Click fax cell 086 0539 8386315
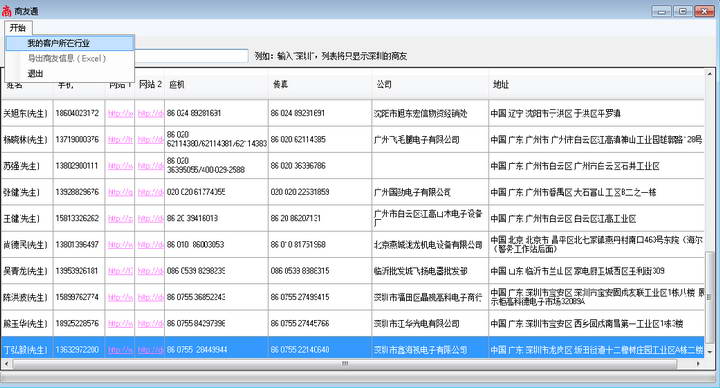Screen dimensions: 720x388 [320, 271]
